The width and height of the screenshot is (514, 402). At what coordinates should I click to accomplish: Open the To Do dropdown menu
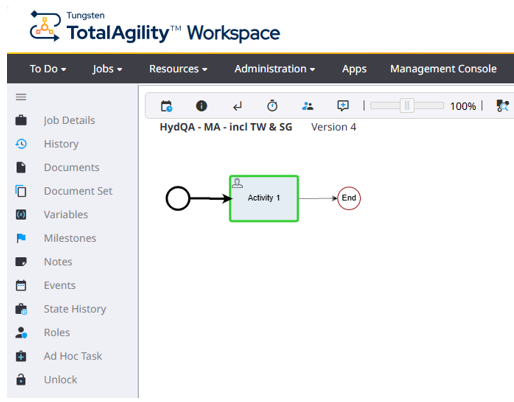point(48,69)
